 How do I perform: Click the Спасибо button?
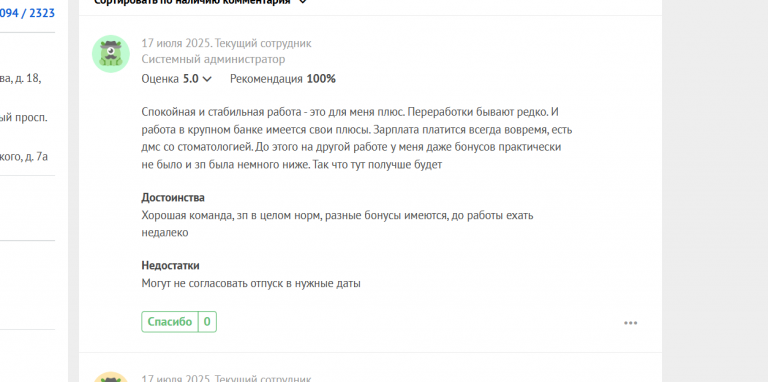click(170, 322)
